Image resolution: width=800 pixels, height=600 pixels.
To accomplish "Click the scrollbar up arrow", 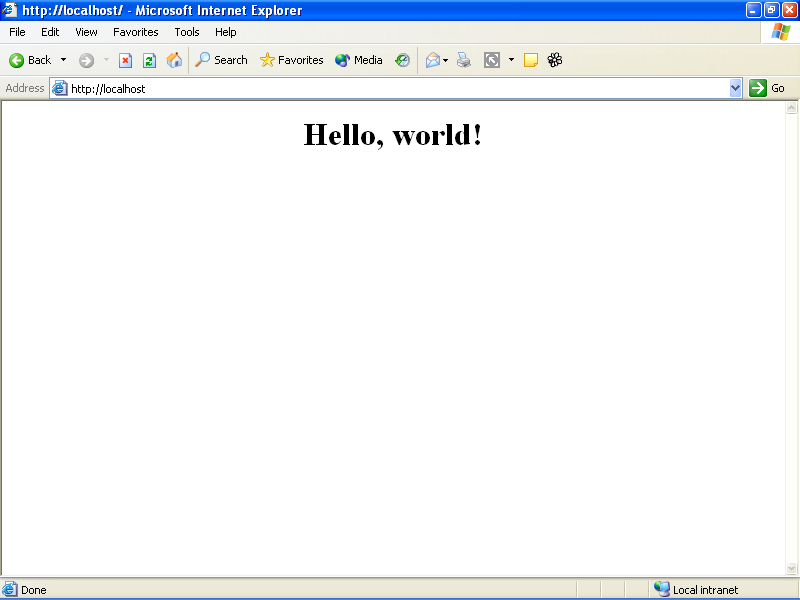I will 791,108.
